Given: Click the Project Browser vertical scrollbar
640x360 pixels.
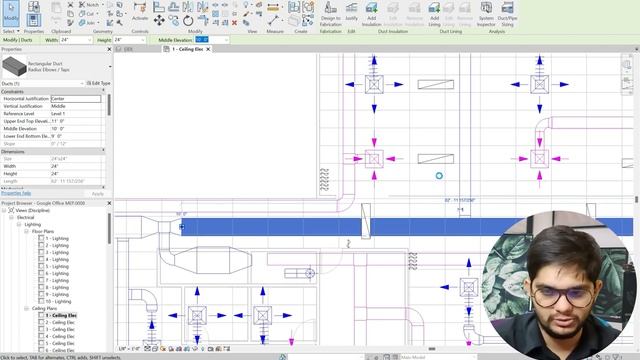Looking at the screenshot, I should (x=109, y=229).
